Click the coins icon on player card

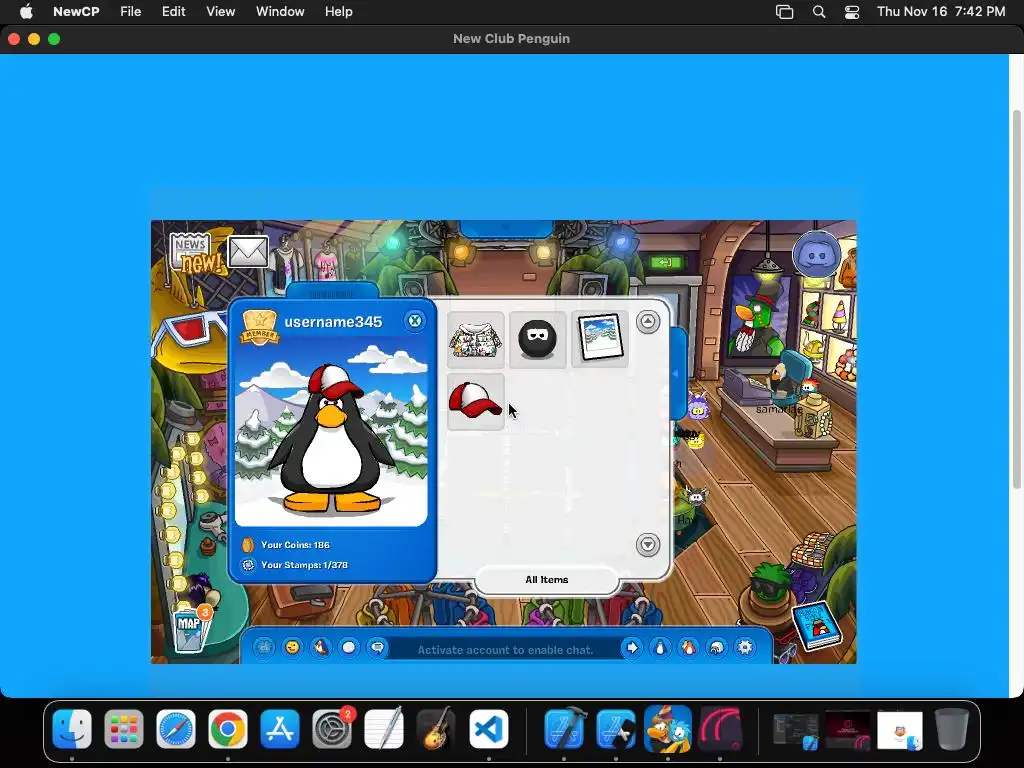pyautogui.click(x=248, y=545)
